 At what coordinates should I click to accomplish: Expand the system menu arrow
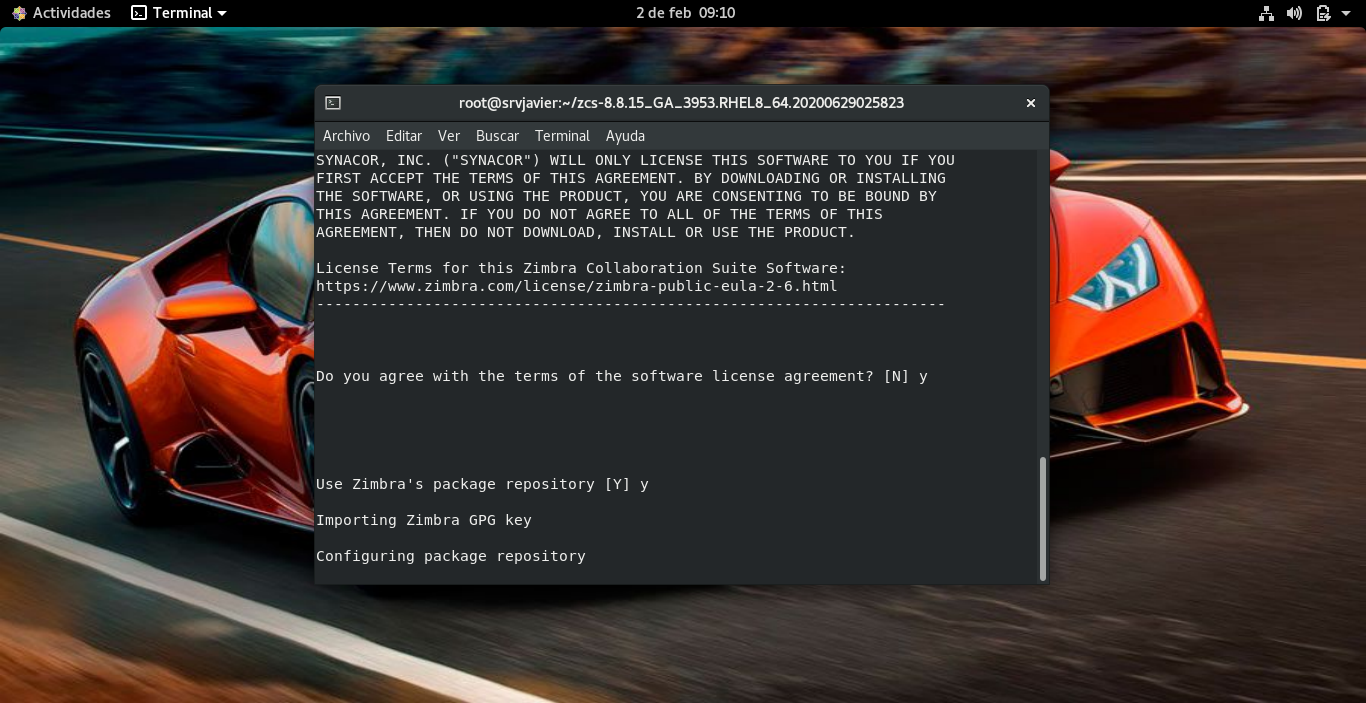(1346, 13)
